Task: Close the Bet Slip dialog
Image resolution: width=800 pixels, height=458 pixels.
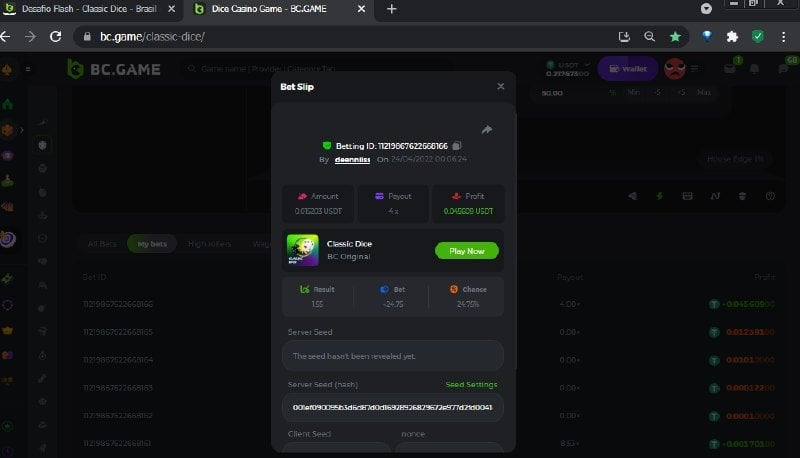Action: [x=501, y=87]
